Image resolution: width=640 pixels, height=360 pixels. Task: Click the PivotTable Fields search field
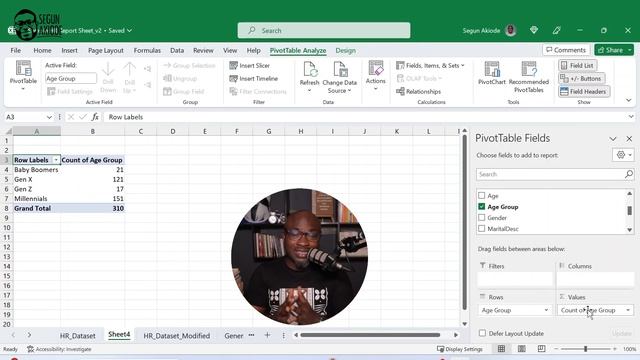point(555,174)
